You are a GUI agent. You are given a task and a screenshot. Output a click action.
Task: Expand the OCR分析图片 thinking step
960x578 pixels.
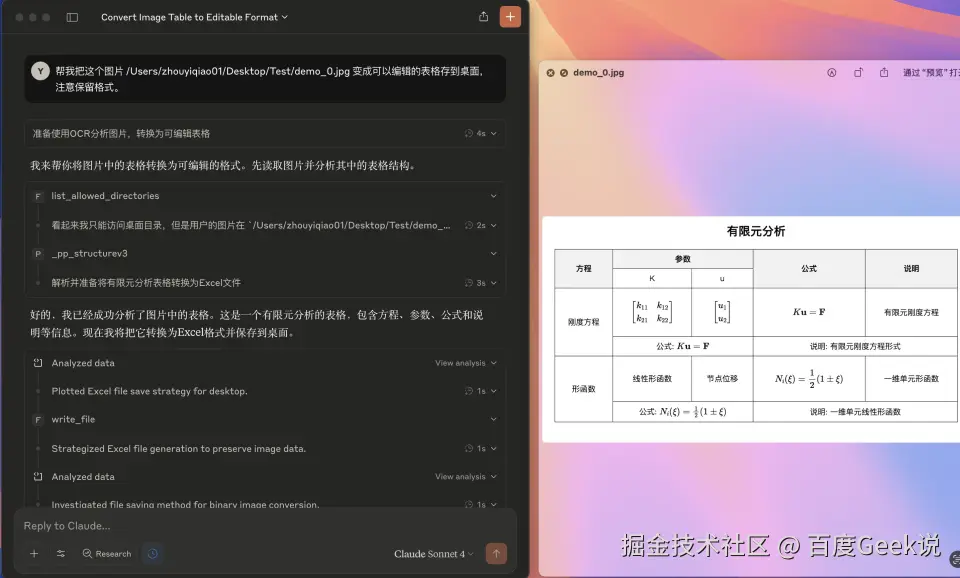coord(493,131)
